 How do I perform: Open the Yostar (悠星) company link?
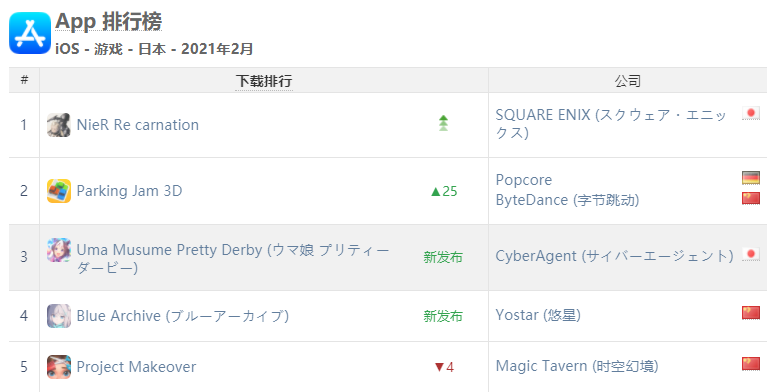pyautogui.click(x=538, y=315)
